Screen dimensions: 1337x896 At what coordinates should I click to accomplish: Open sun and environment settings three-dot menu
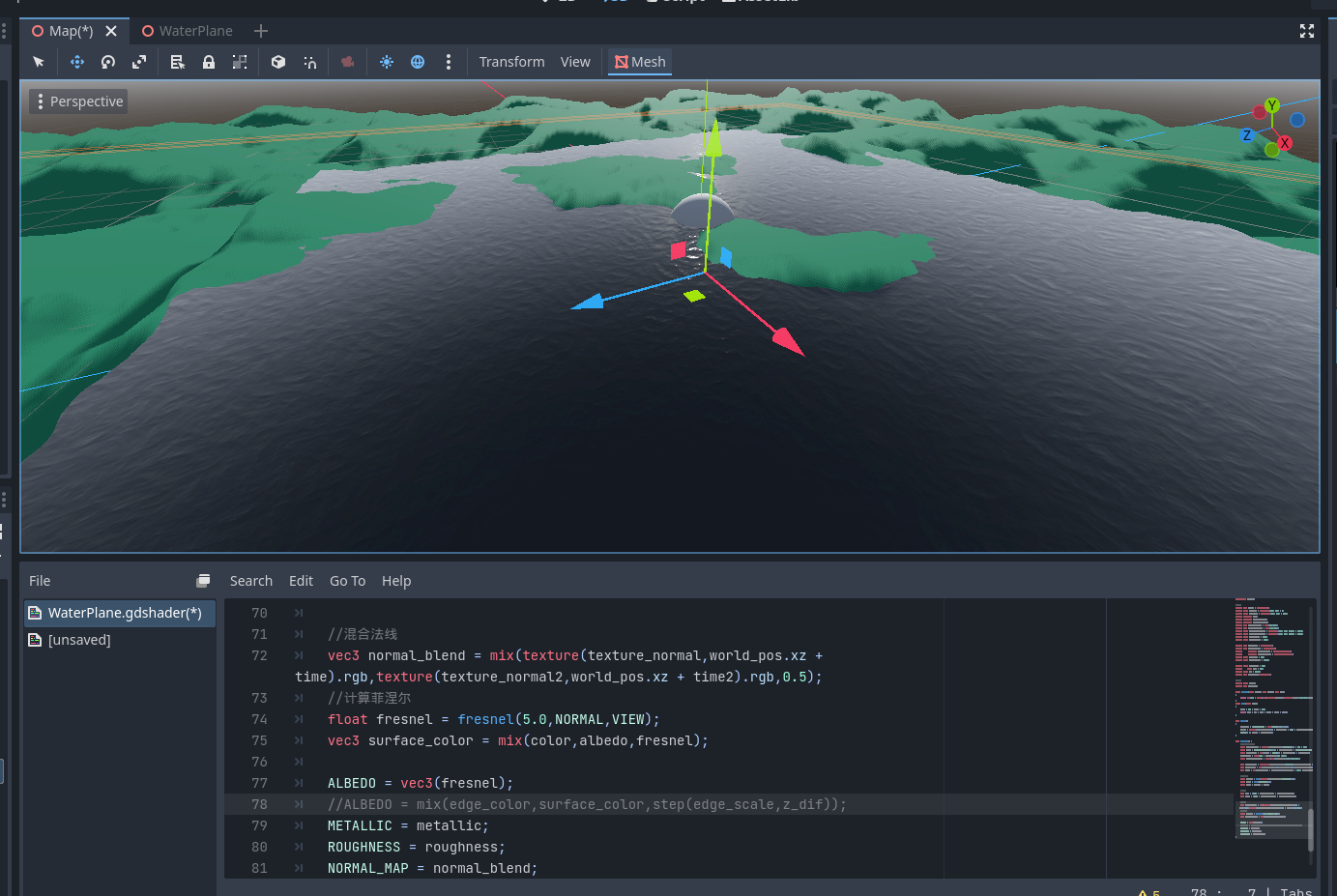click(449, 62)
